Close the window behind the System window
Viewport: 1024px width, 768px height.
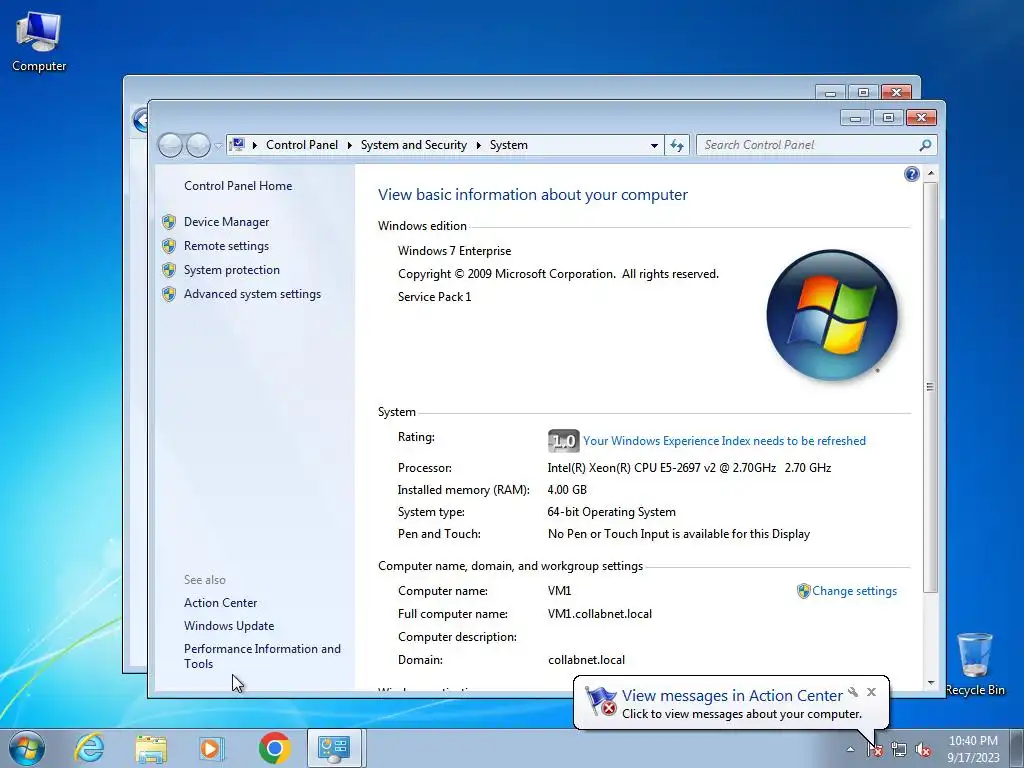click(896, 92)
